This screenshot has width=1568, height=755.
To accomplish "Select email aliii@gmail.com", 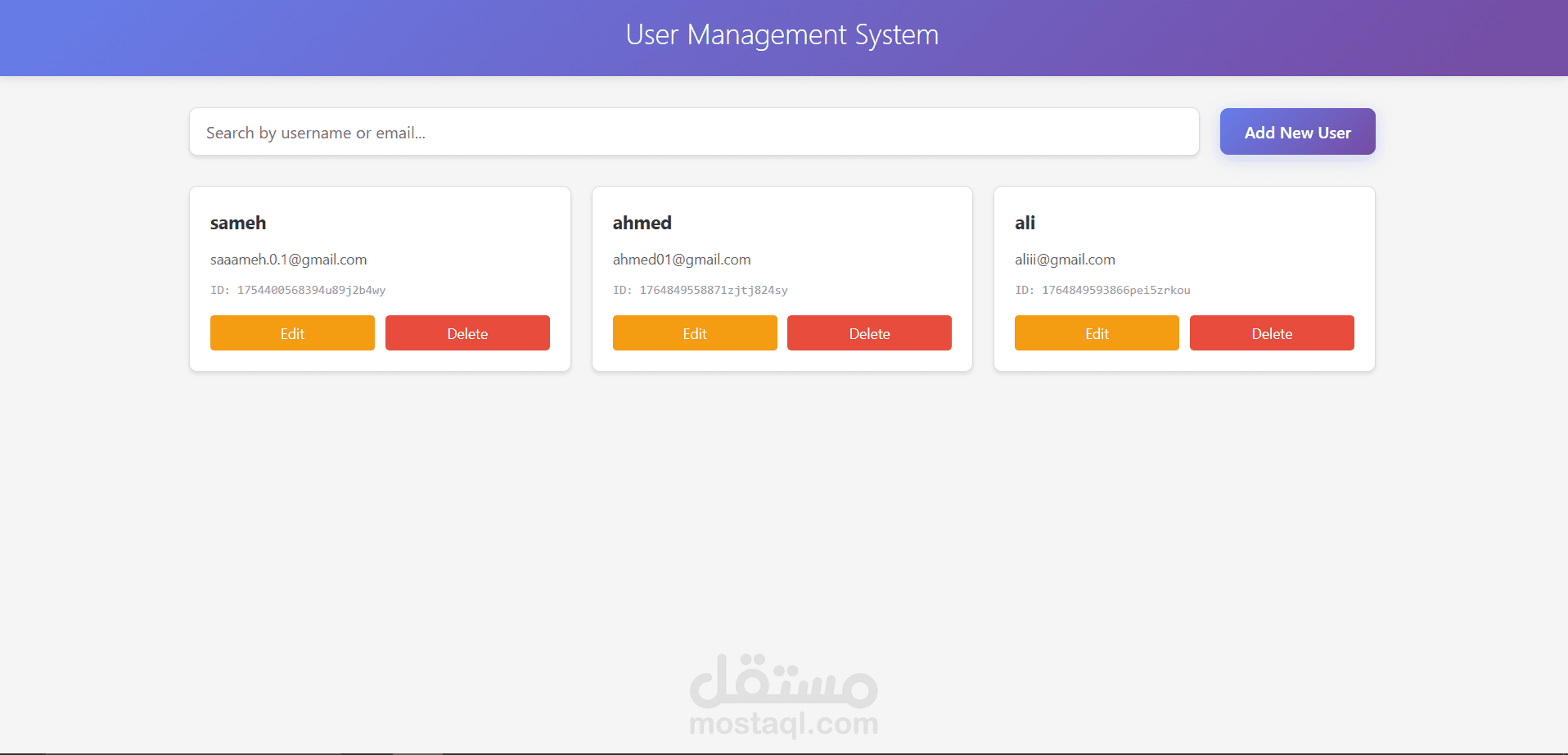I will [x=1065, y=260].
